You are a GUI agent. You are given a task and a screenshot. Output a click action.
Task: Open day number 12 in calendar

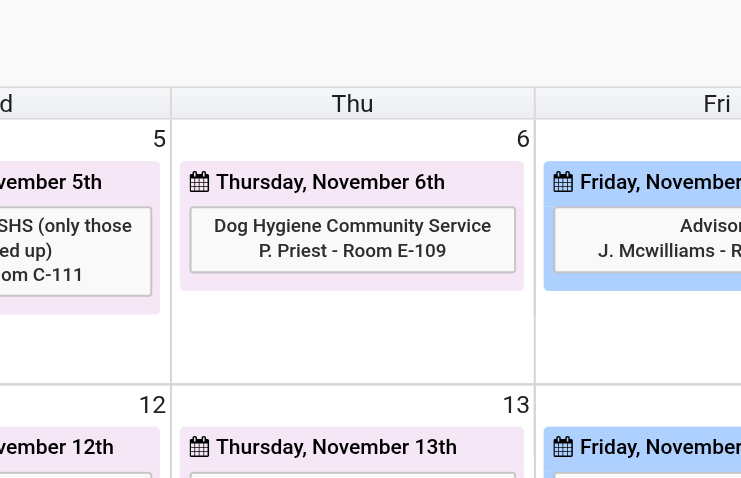(152, 405)
